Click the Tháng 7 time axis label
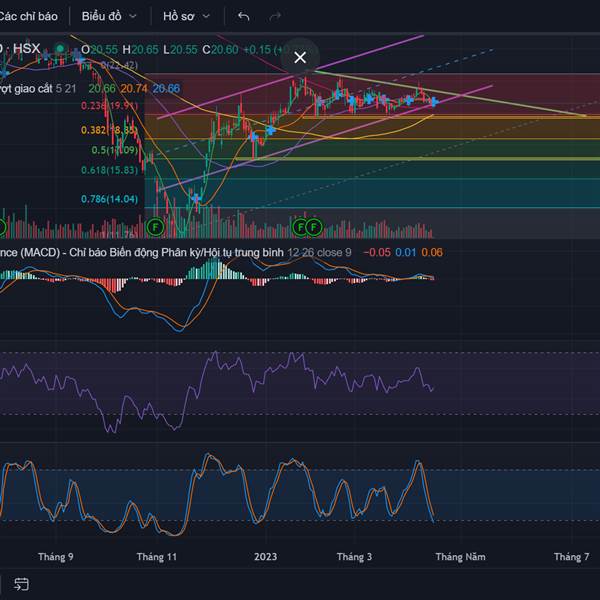Viewport: 600px width, 600px height. [572, 557]
